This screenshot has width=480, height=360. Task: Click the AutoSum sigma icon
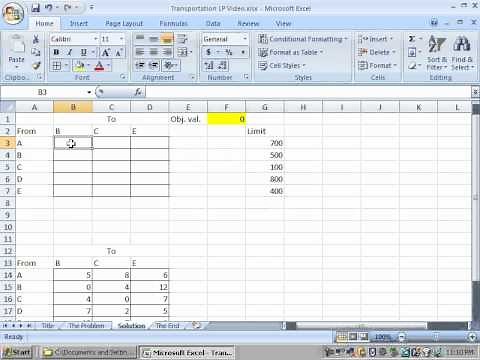point(412,39)
